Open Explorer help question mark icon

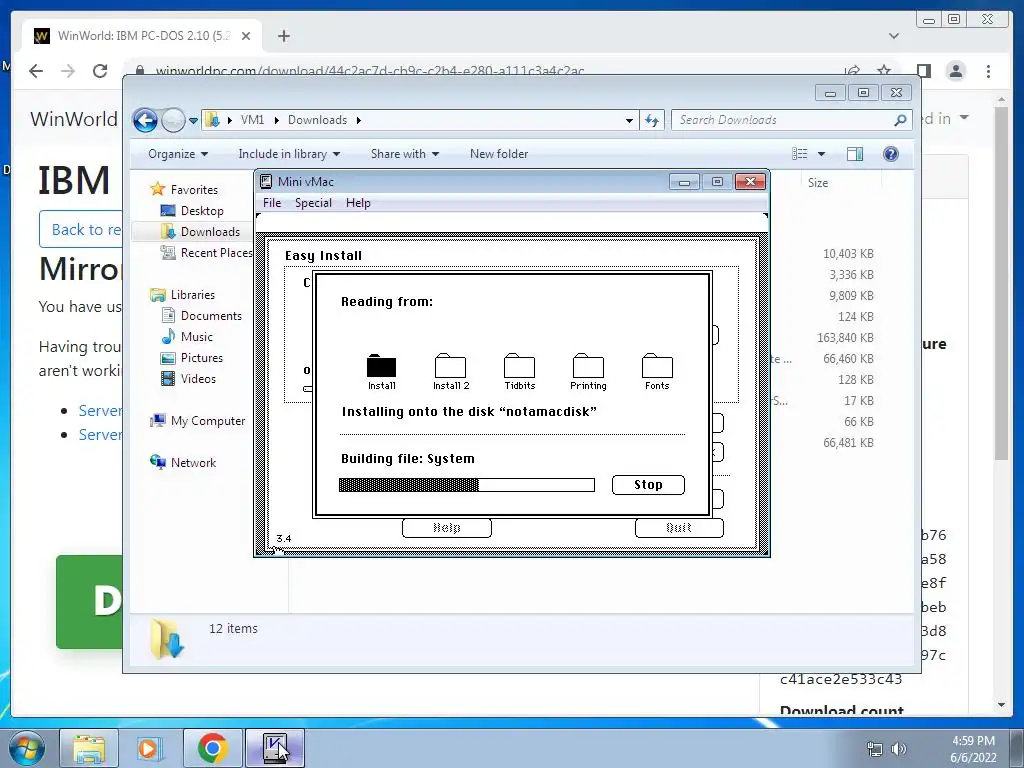tap(891, 154)
